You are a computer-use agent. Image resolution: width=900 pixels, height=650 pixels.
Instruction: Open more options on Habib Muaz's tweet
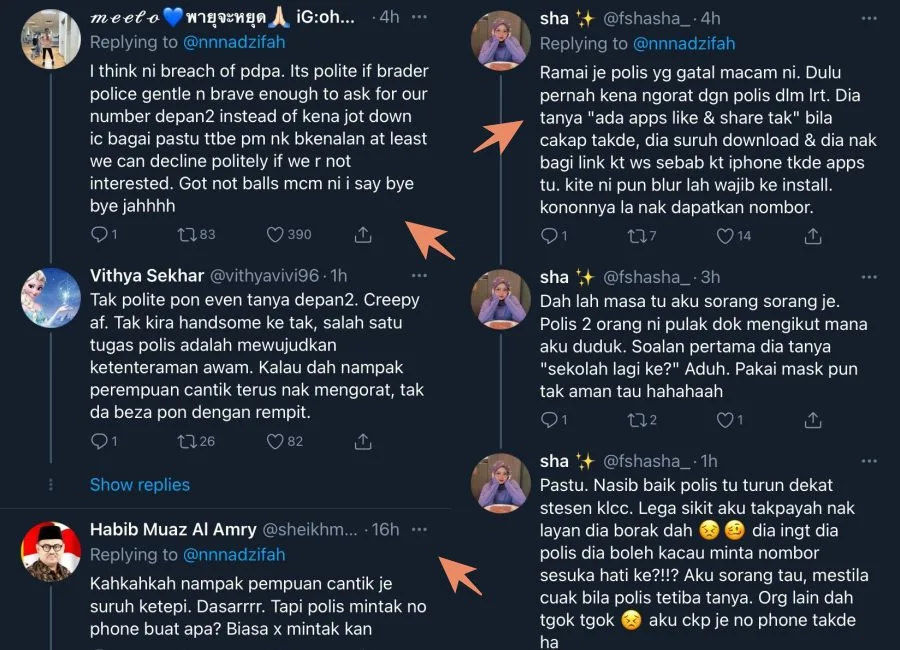tap(420, 529)
